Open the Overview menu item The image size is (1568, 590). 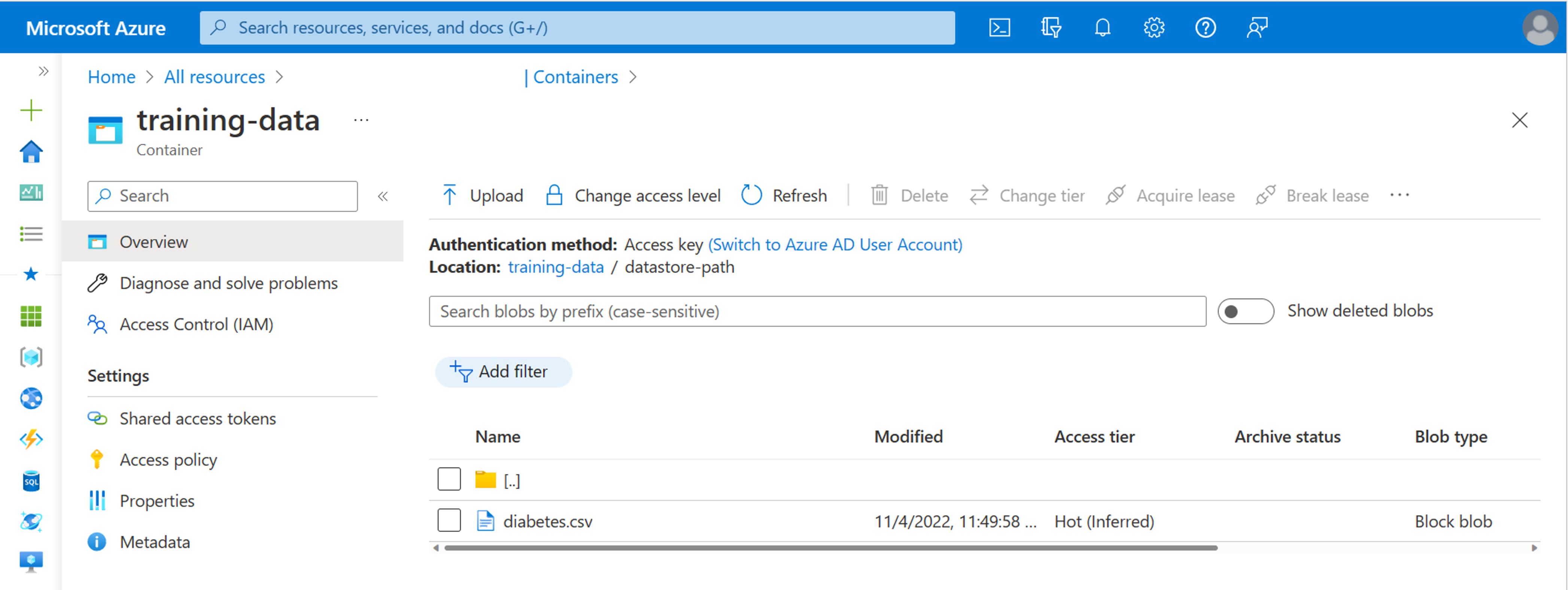point(155,241)
